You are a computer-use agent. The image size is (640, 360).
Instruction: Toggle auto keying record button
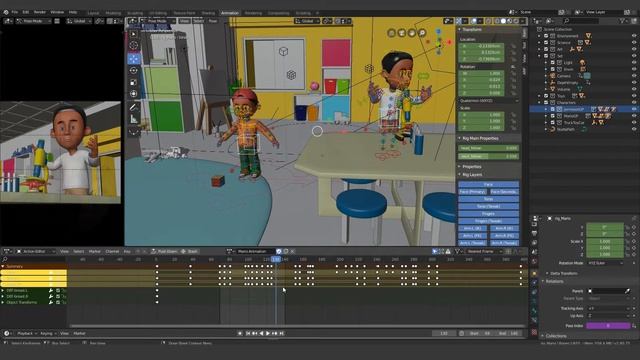click(x=240, y=333)
